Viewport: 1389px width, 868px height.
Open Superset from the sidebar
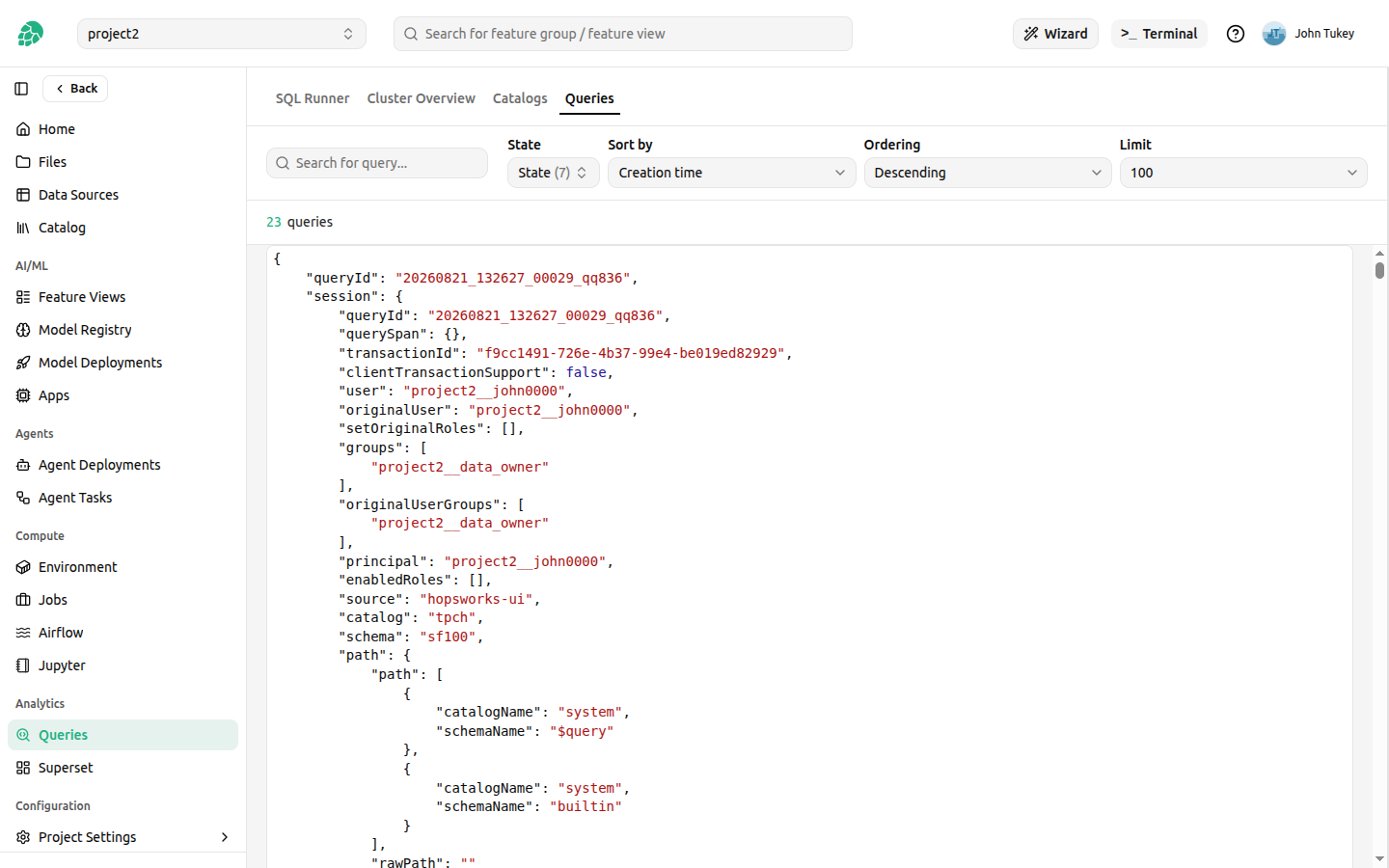[123, 768]
